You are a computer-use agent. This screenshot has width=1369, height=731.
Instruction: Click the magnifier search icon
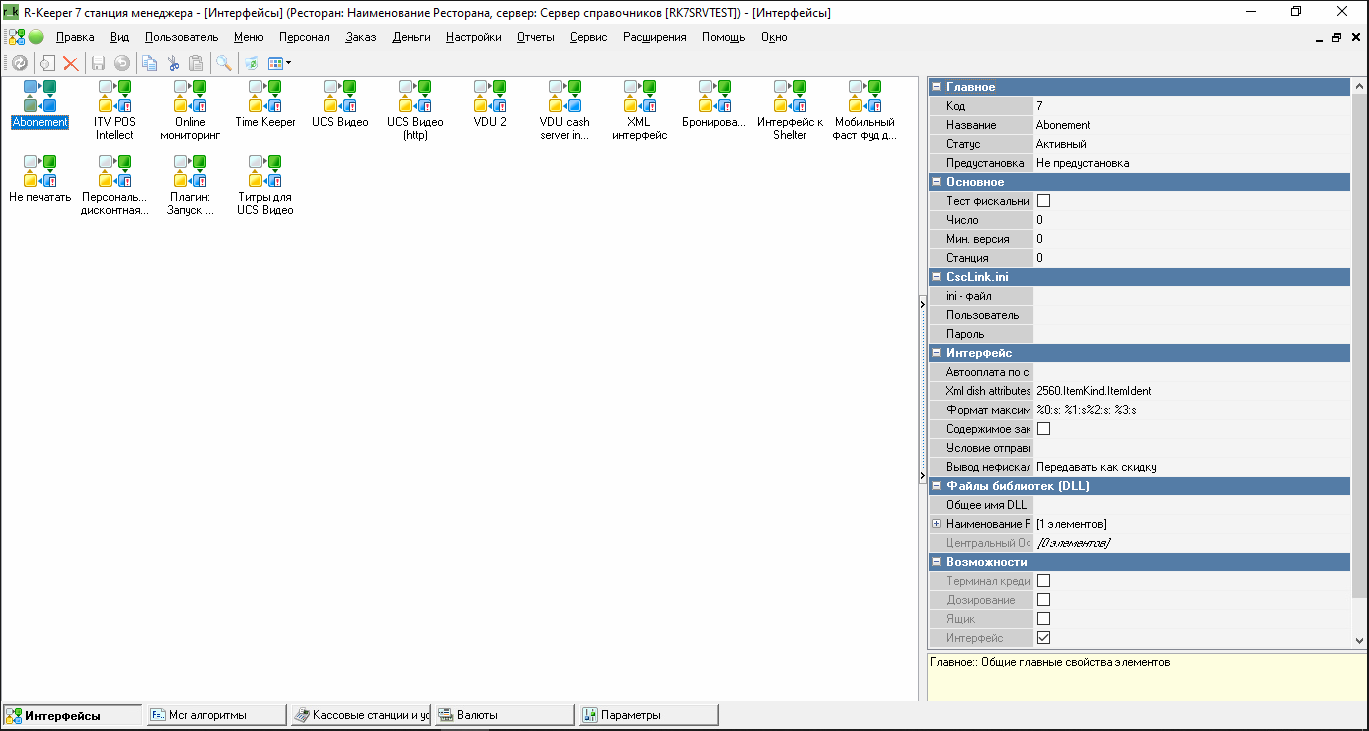224,63
